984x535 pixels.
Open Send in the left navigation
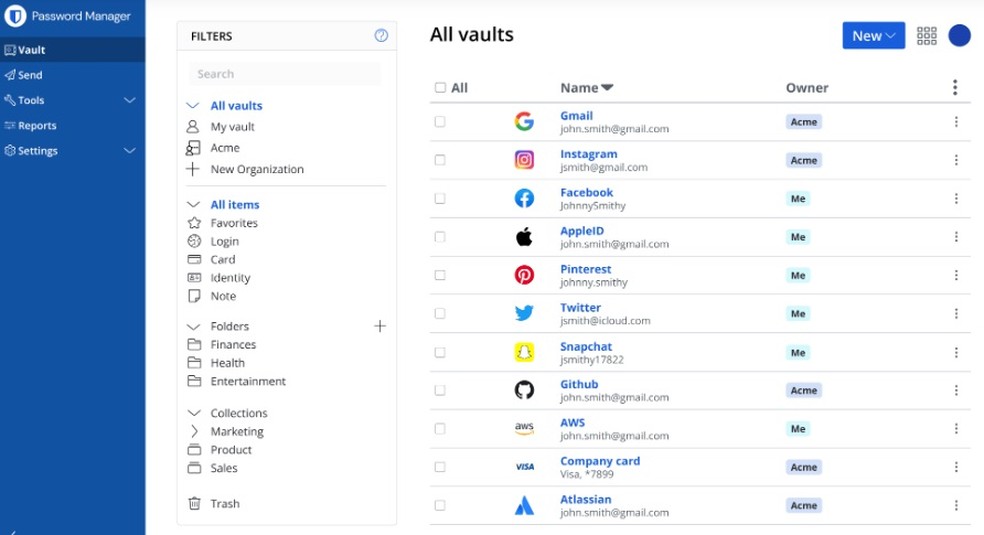[x=30, y=75]
